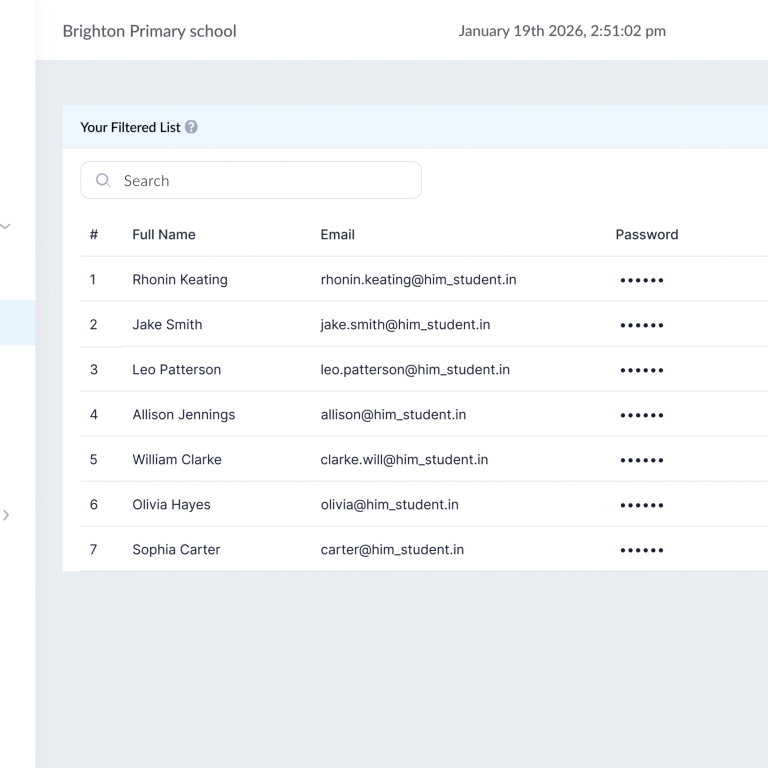Click the jake.smith@him_student.in email
The height and width of the screenshot is (768, 768).
405,325
